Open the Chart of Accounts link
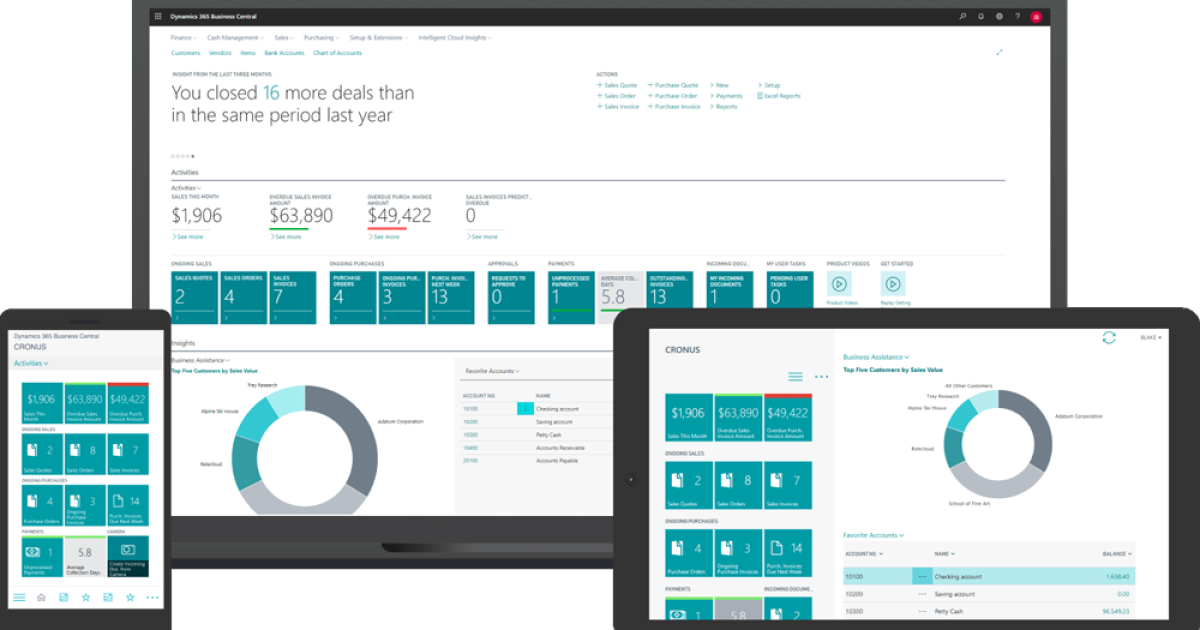Viewport: 1200px width, 630px height. (x=337, y=53)
